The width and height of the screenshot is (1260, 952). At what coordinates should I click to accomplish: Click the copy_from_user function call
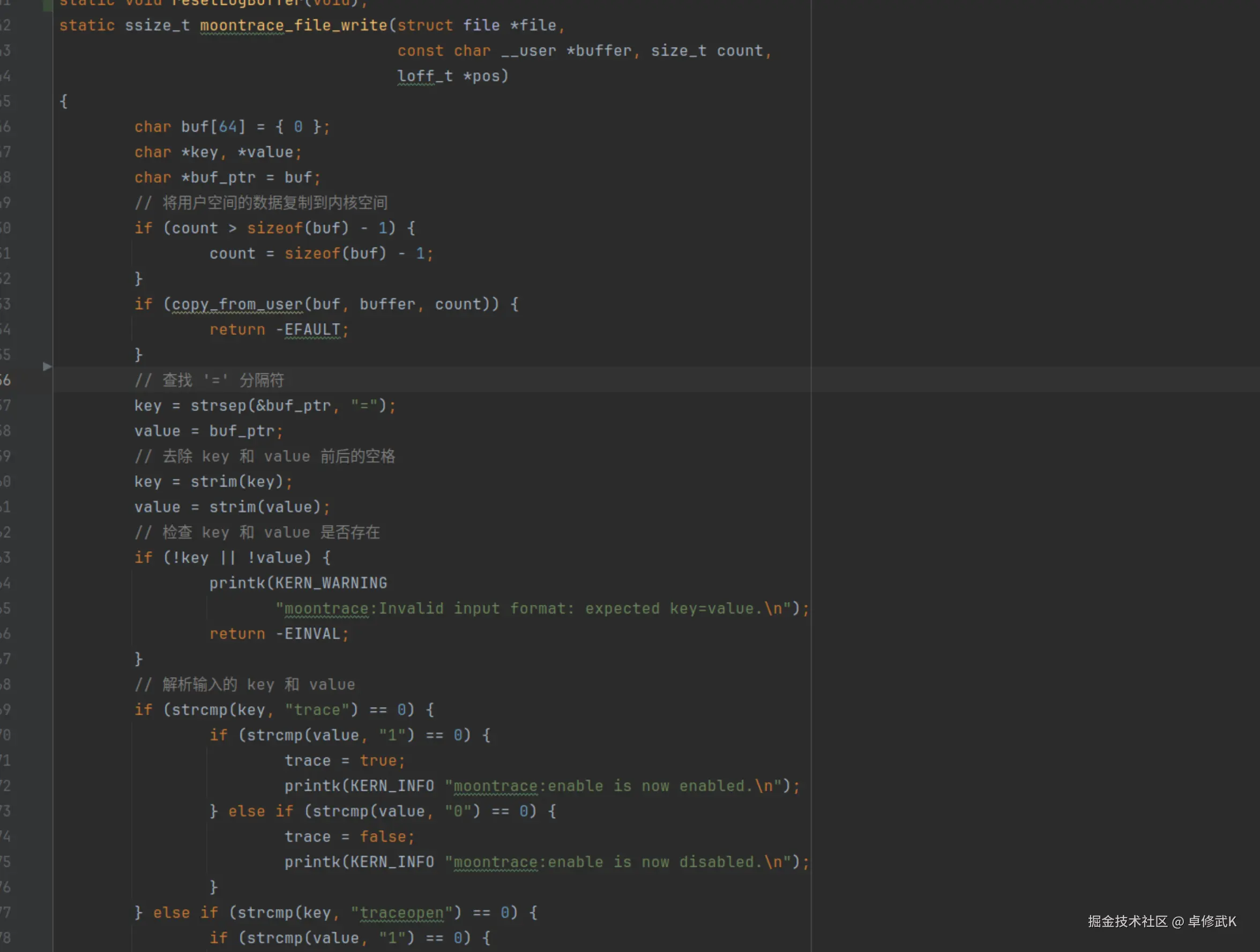tap(237, 304)
